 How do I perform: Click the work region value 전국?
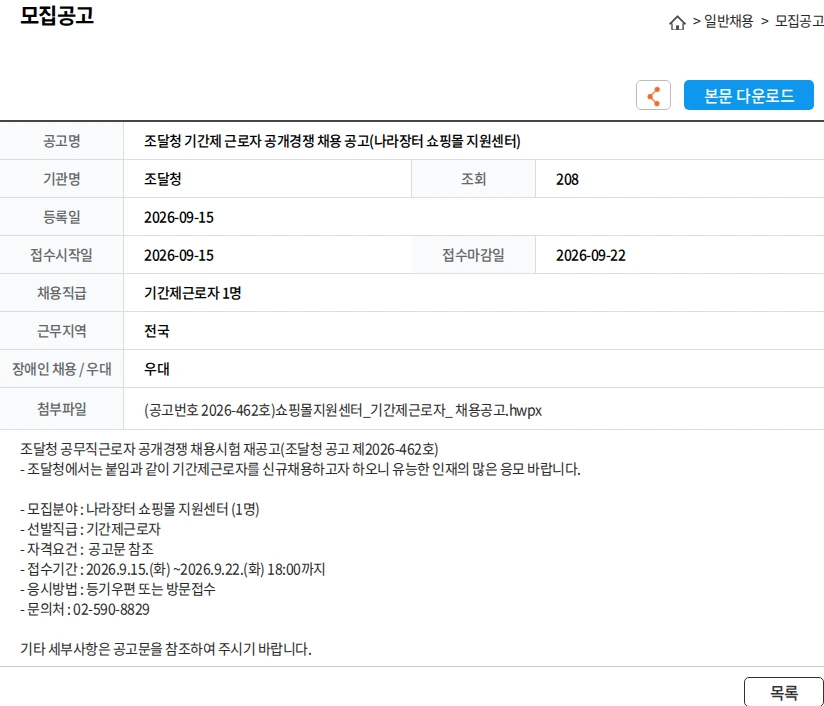click(157, 331)
